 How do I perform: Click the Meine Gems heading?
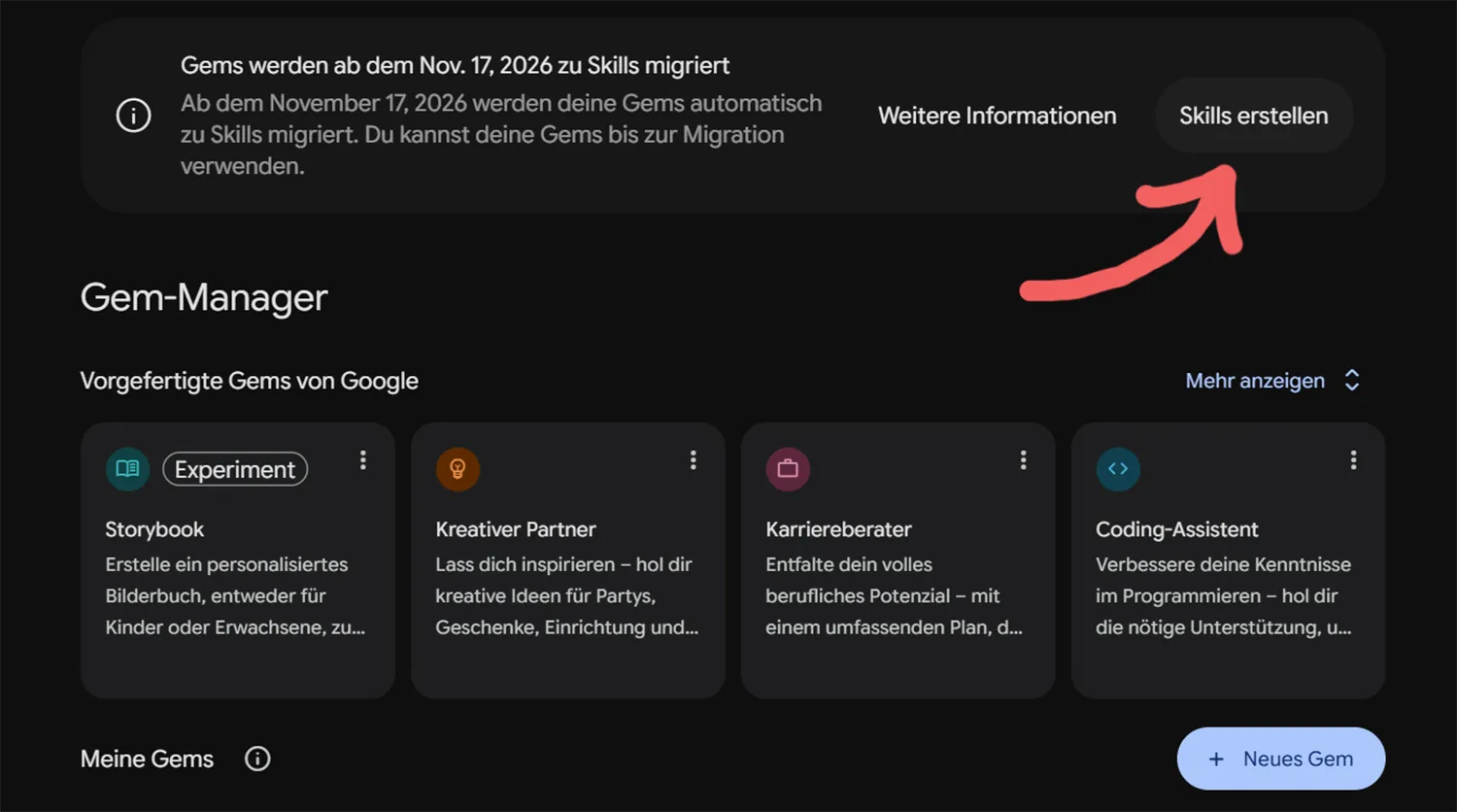[147, 759]
